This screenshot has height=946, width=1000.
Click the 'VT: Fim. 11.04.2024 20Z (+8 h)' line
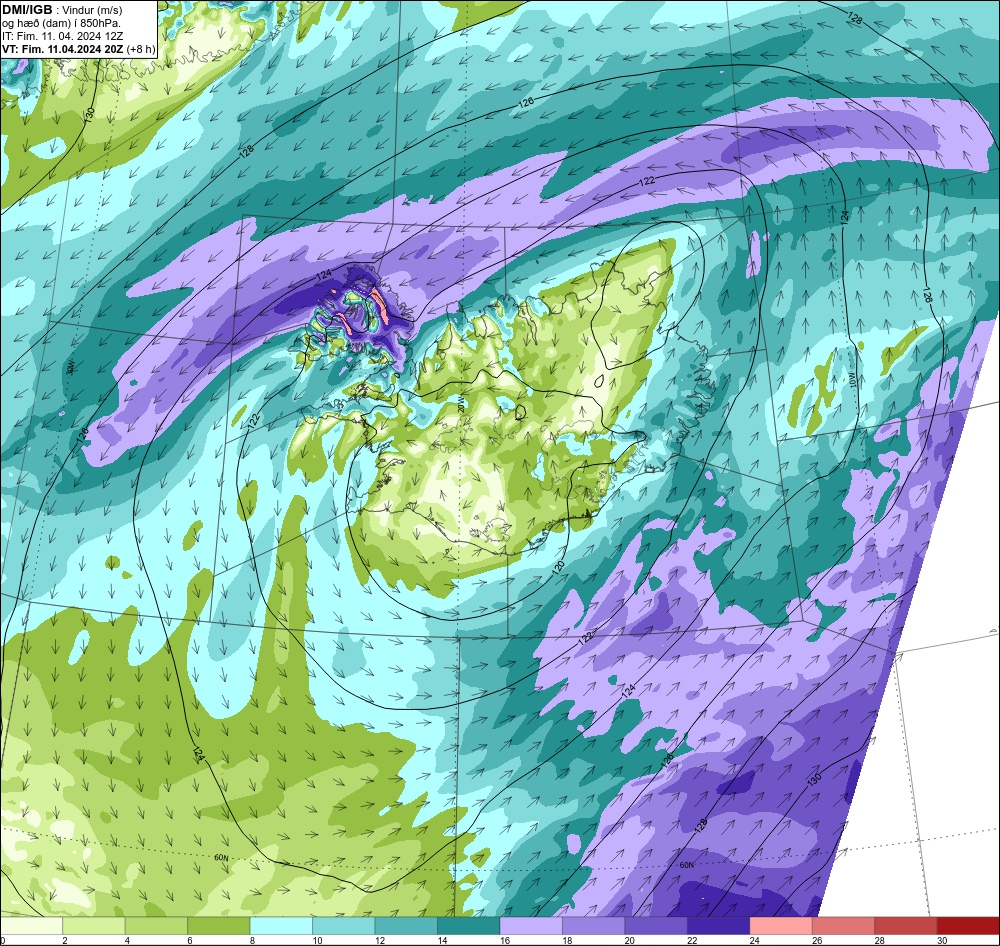click(x=78, y=49)
